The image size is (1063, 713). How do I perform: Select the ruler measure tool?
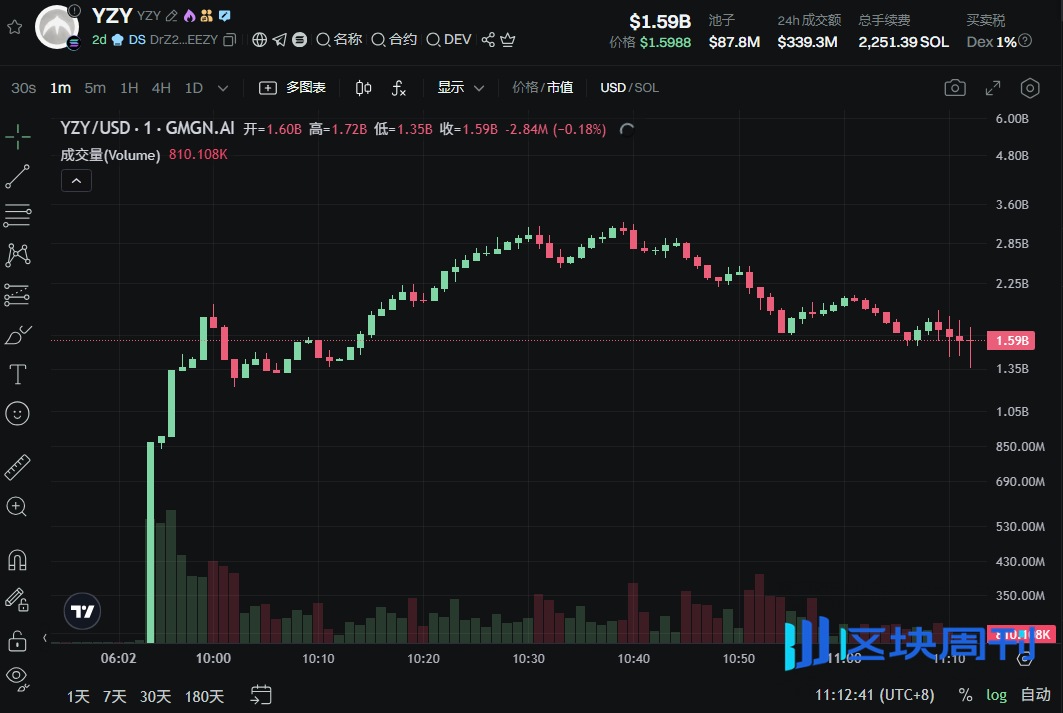[x=18, y=467]
